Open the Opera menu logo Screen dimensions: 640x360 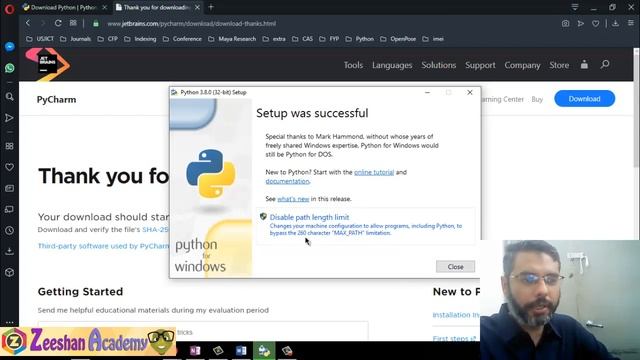point(9,8)
